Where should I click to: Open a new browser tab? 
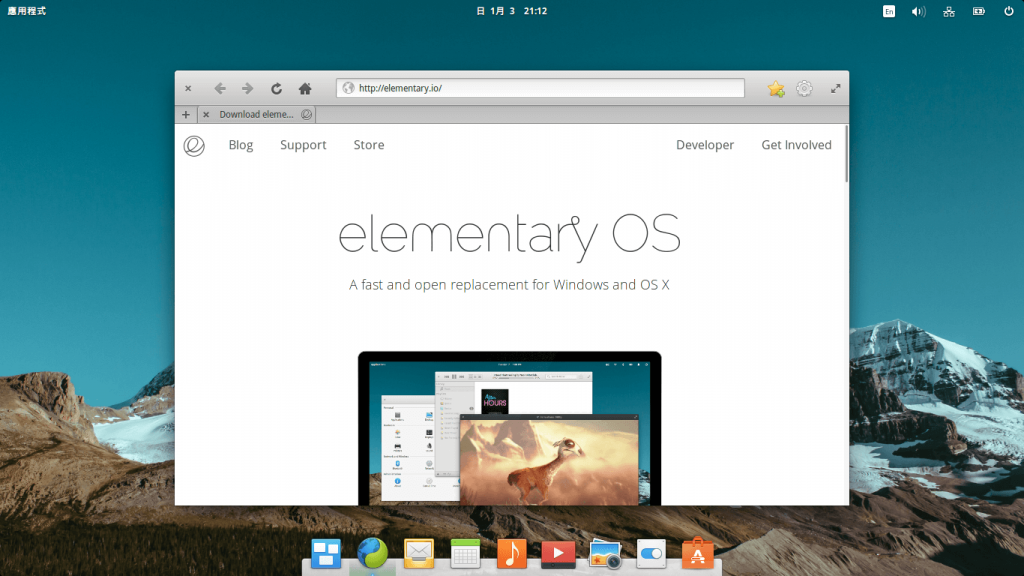point(186,114)
